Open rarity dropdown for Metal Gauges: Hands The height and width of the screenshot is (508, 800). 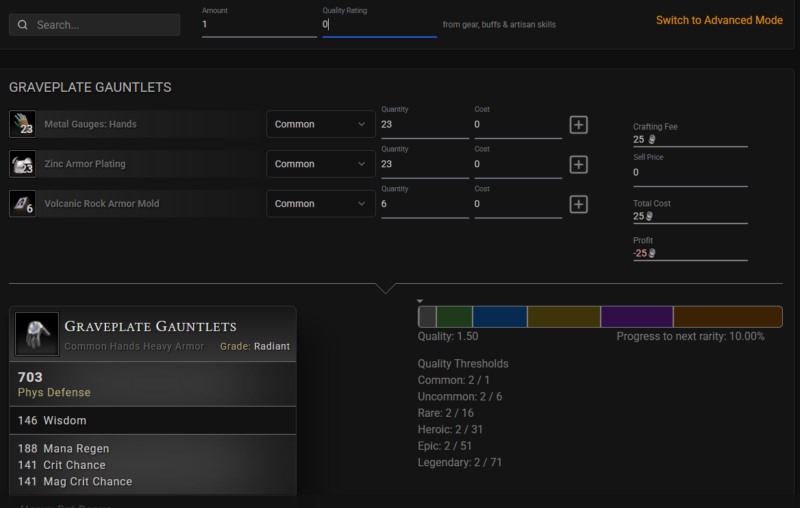320,124
